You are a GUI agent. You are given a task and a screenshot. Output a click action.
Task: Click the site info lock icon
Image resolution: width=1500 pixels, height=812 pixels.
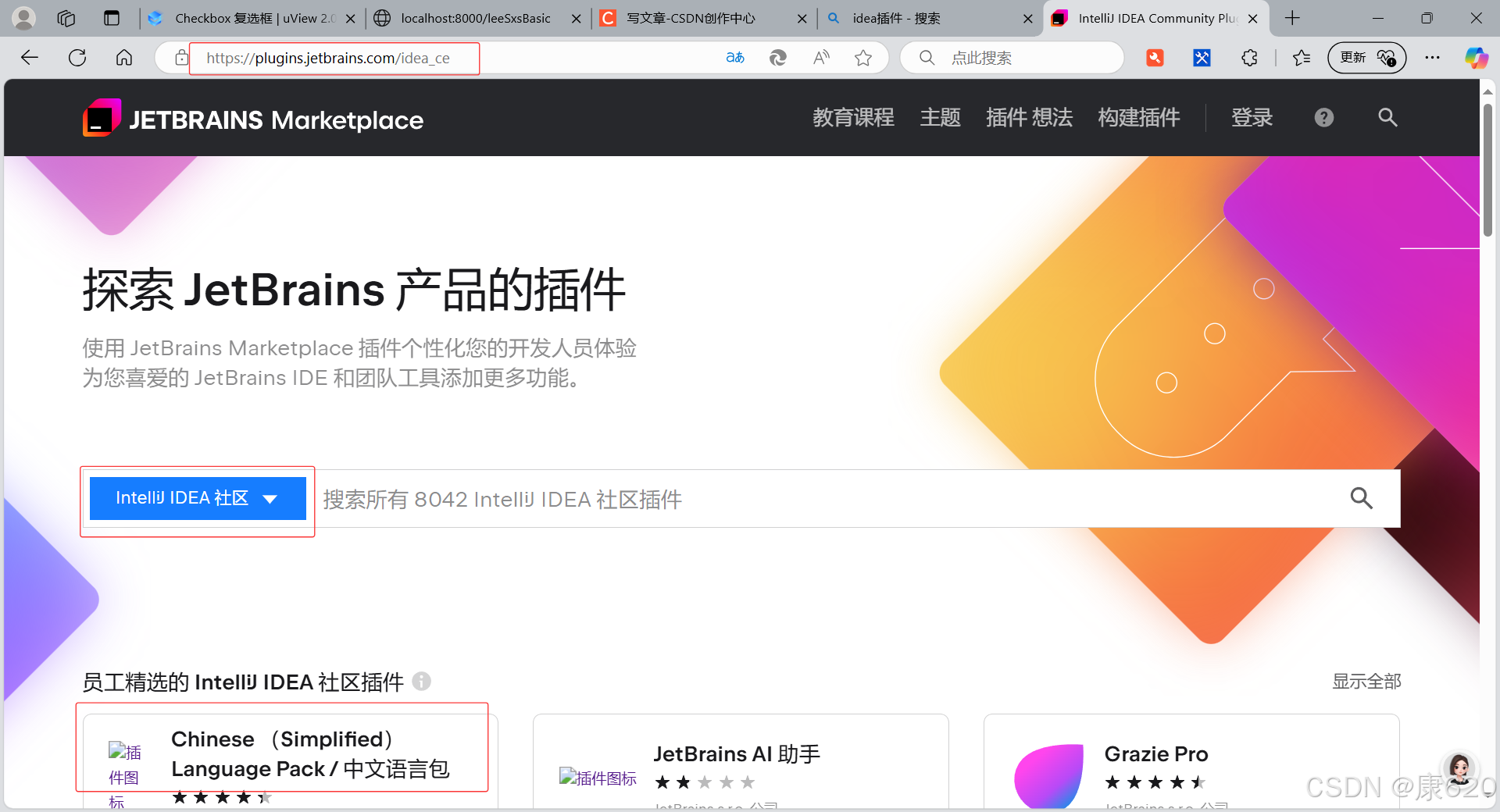(x=181, y=58)
